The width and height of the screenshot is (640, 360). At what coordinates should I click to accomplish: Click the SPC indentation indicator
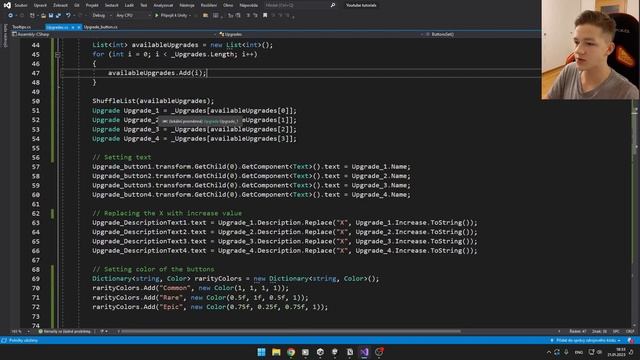coord(616,331)
